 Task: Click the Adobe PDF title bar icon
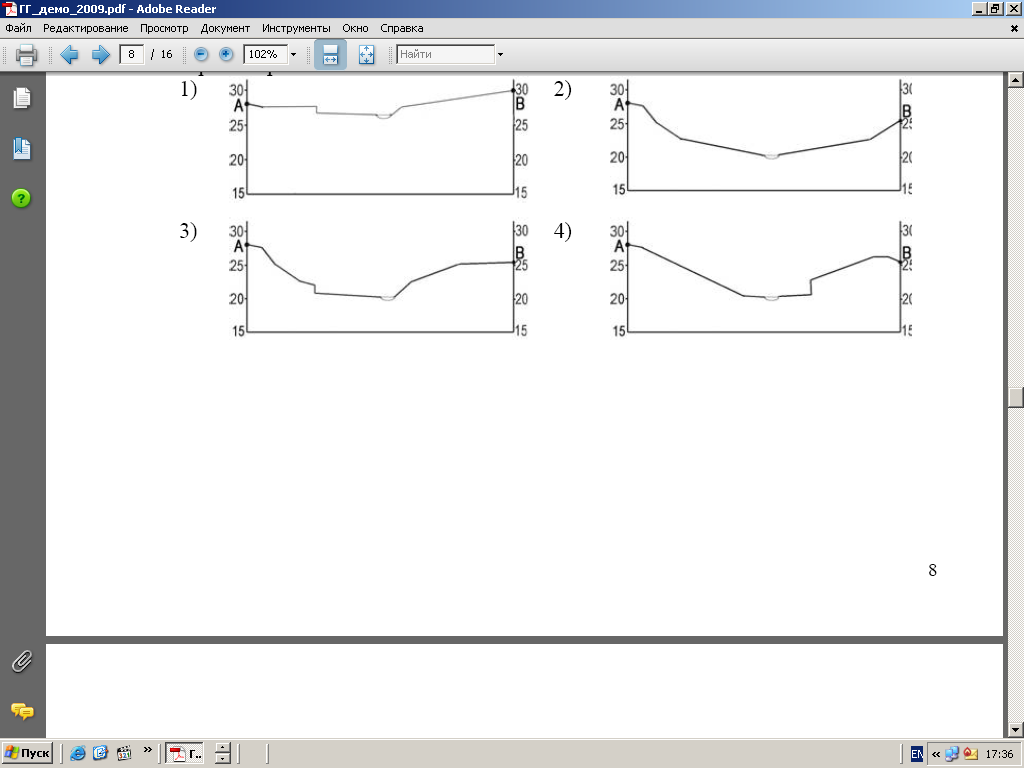pyautogui.click(x=9, y=8)
